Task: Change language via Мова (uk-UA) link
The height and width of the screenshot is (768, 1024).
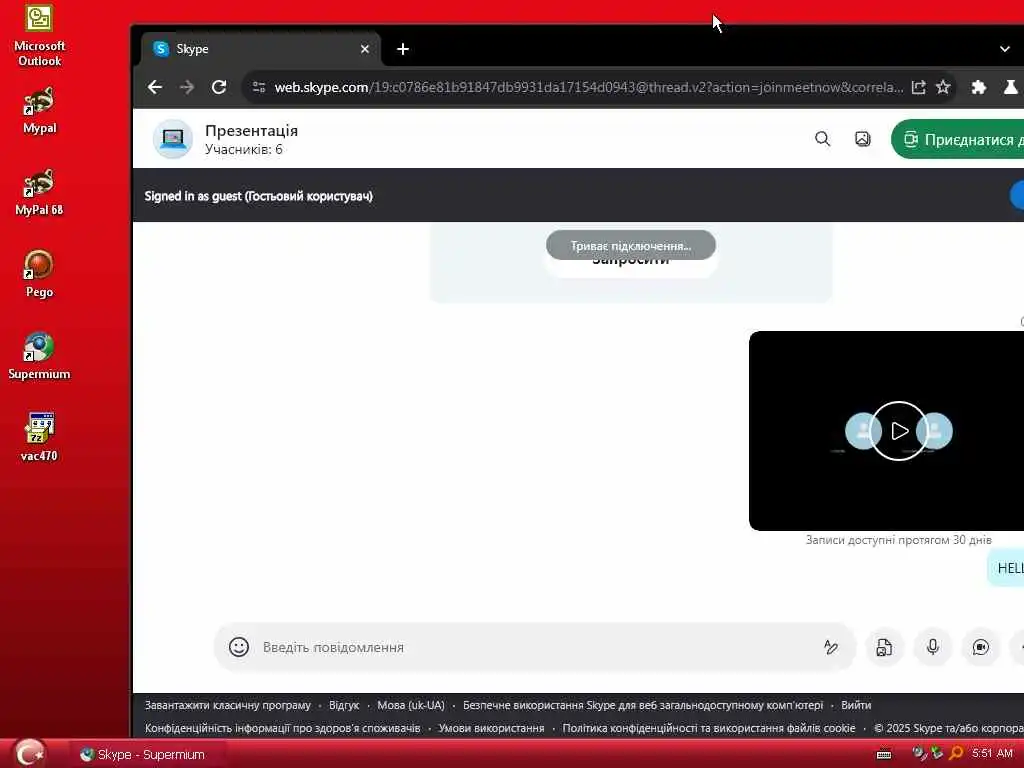Action: click(x=411, y=705)
